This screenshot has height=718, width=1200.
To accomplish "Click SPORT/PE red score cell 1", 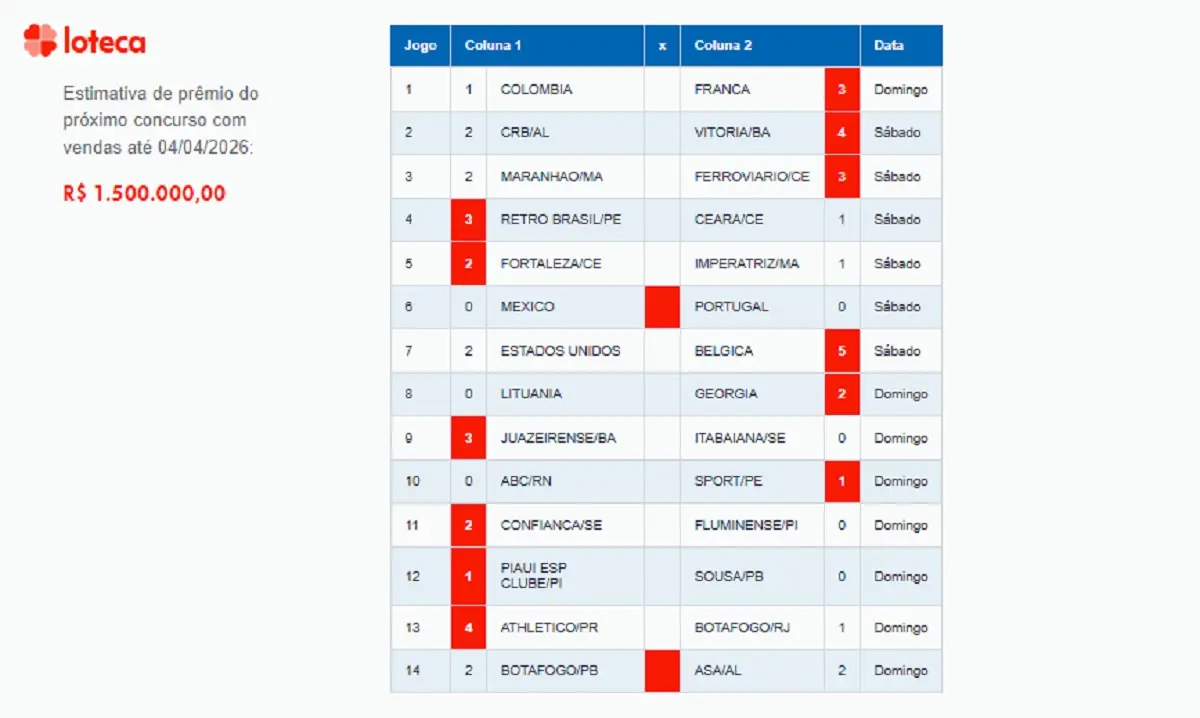I will pos(842,482).
